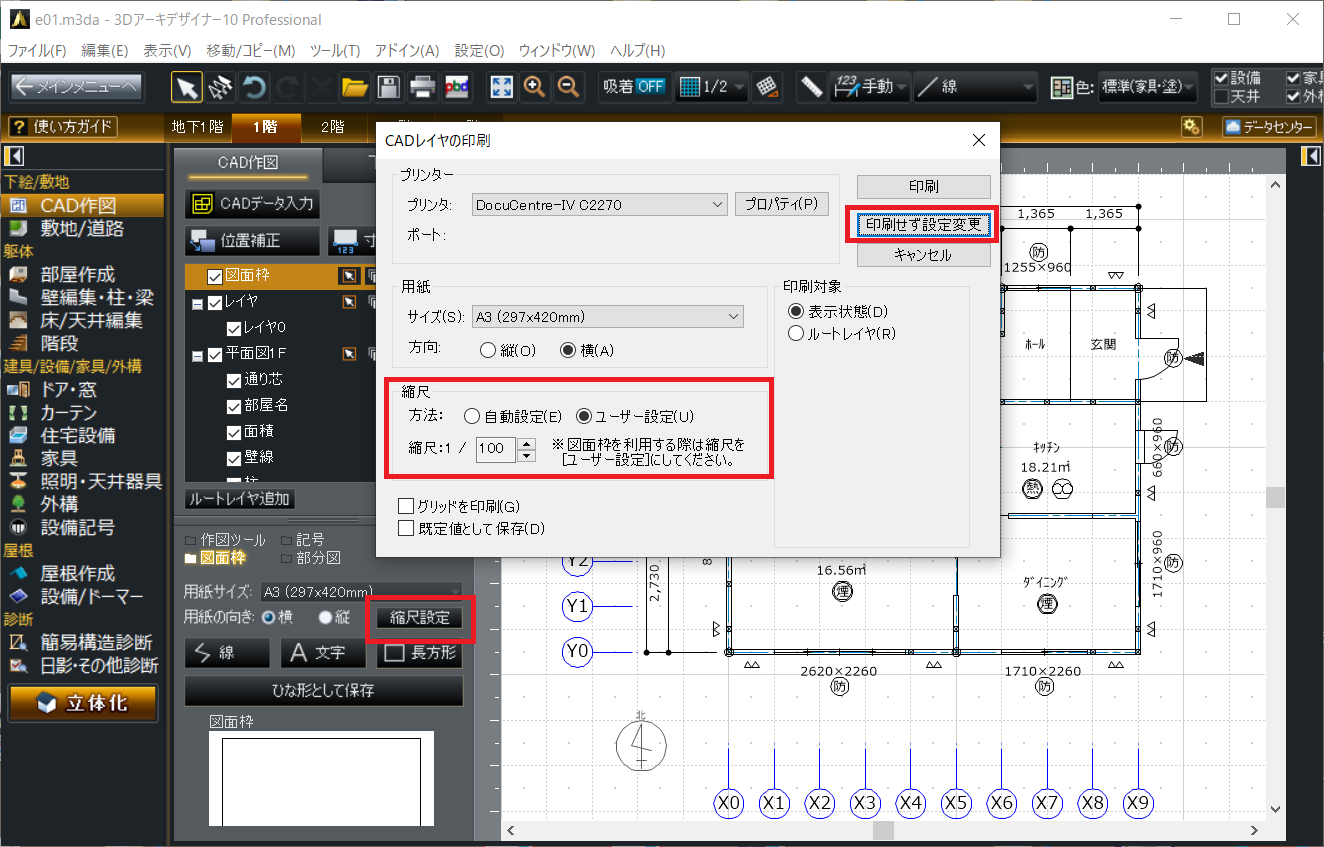
Task: Click the 縮尺 value input field
Action: (x=494, y=449)
